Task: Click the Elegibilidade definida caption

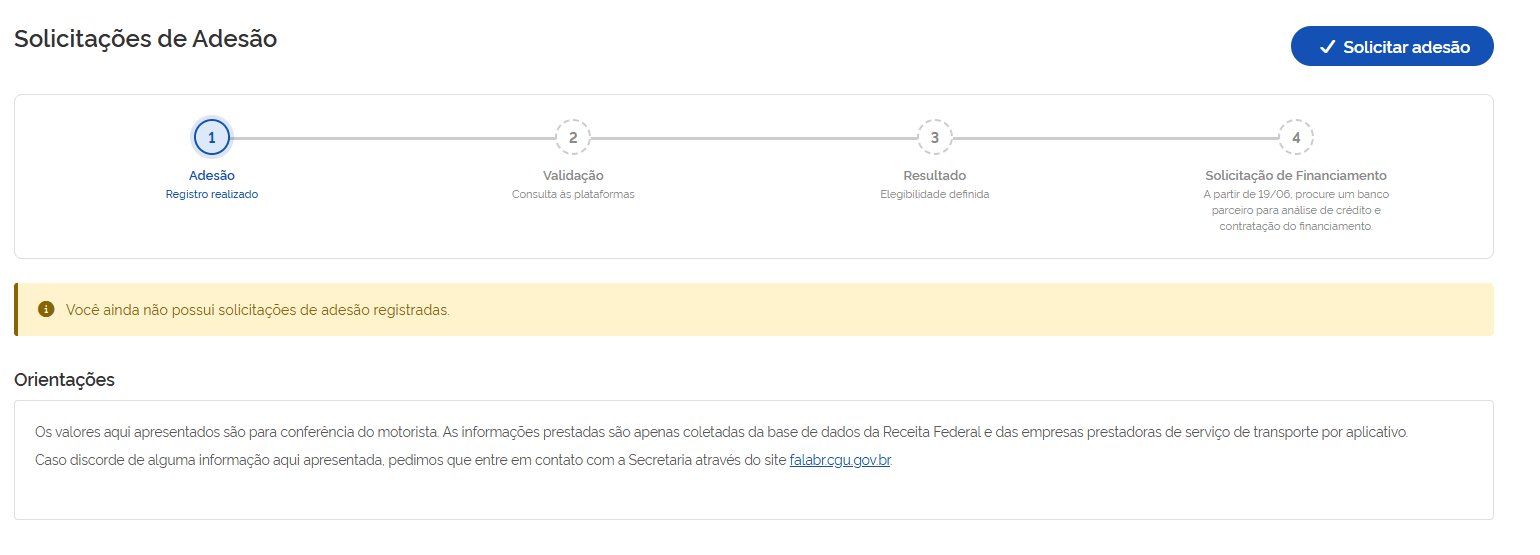Action: coord(935,195)
